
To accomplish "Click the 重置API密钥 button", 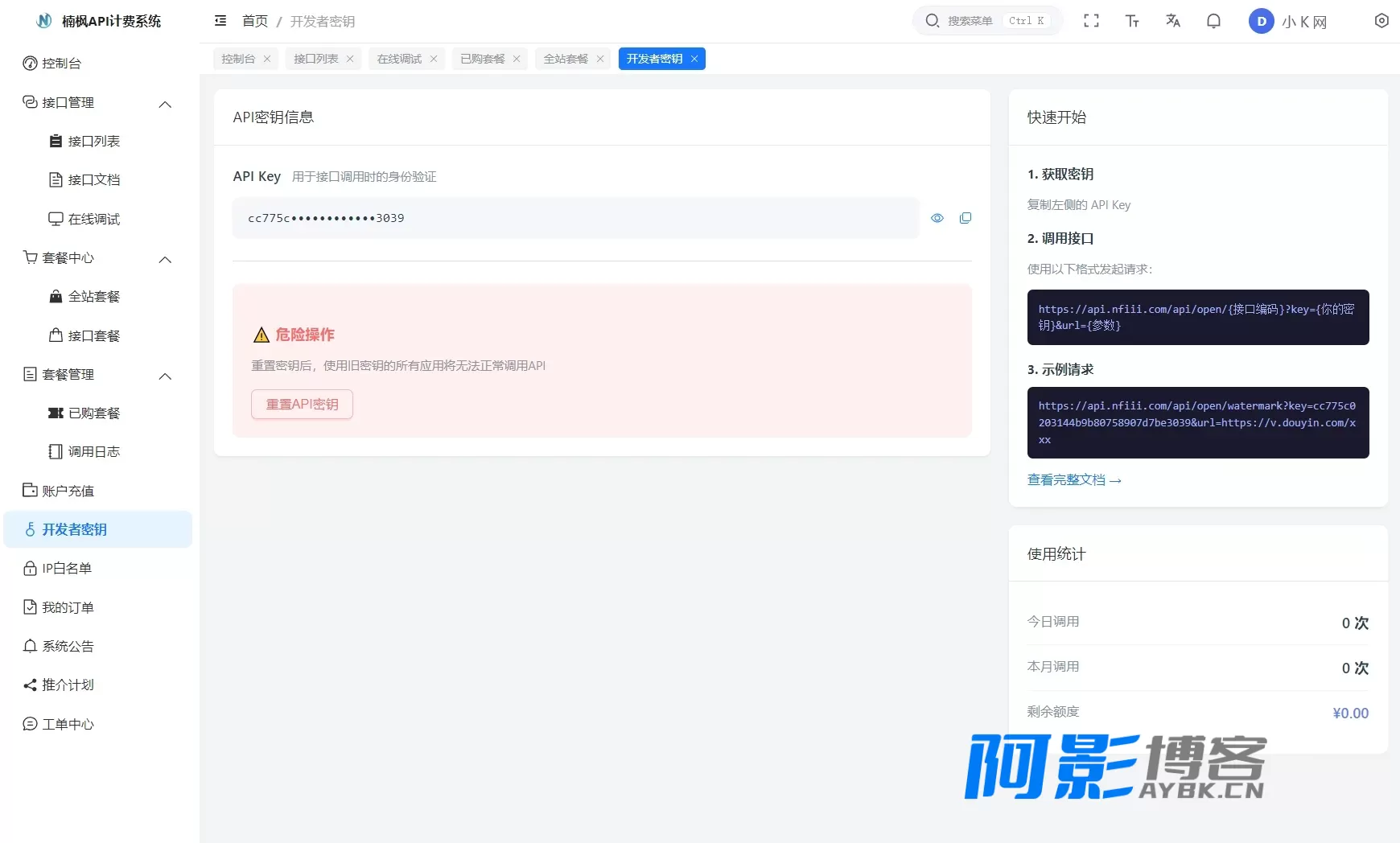I will click(302, 404).
